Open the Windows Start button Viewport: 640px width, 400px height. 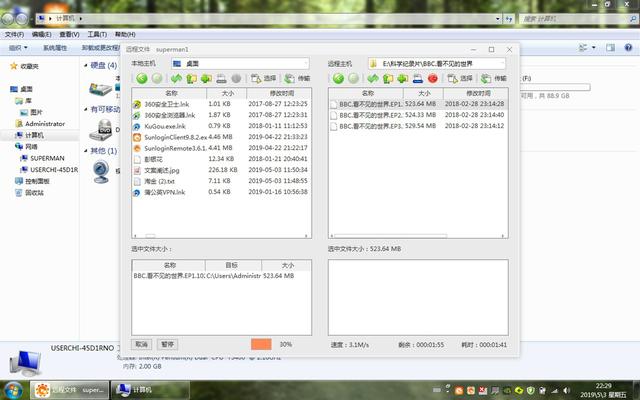click(13, 390)
